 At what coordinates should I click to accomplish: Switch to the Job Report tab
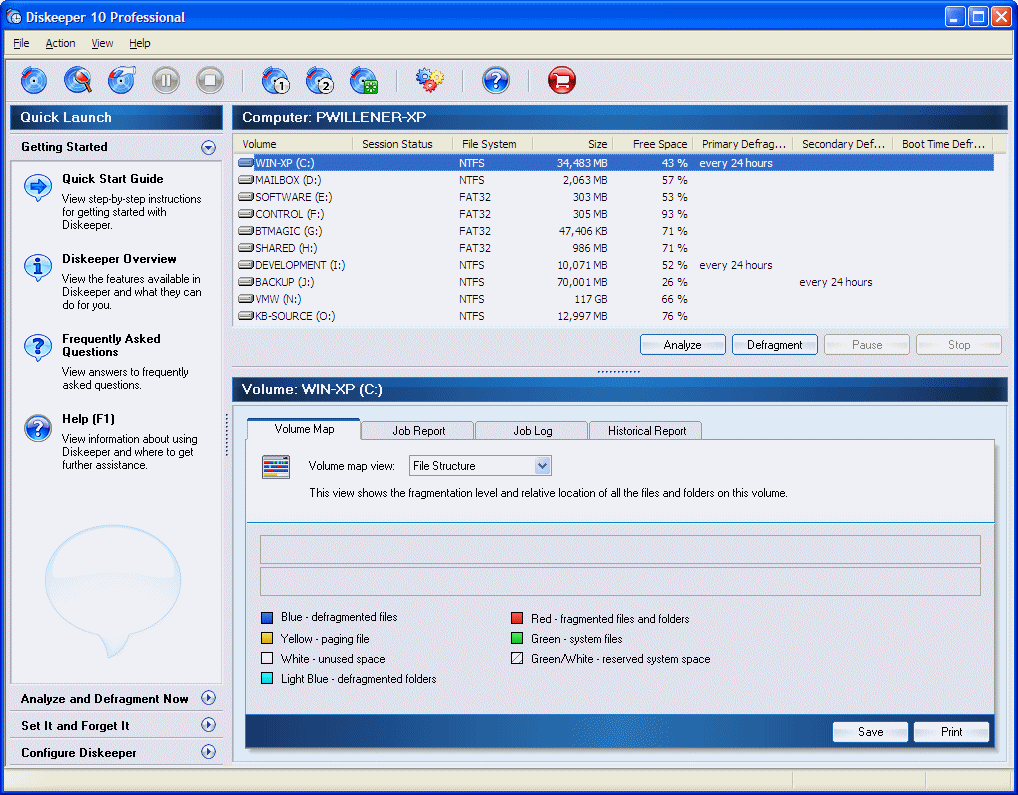click(x=418, y=431)
